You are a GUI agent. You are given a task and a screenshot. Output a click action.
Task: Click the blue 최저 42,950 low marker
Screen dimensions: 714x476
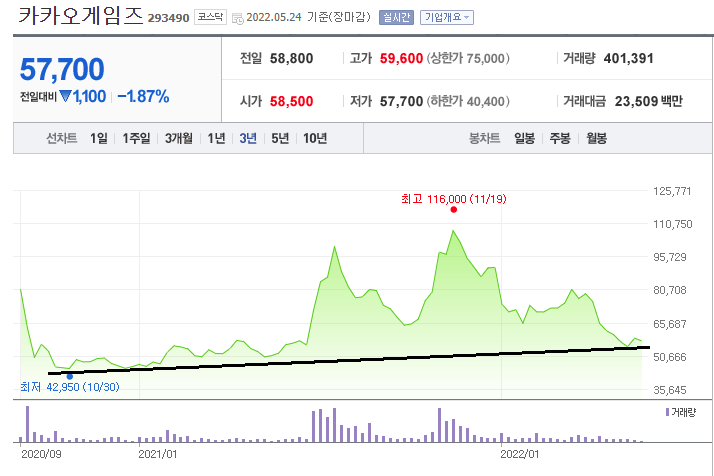[x=70, y=377]
